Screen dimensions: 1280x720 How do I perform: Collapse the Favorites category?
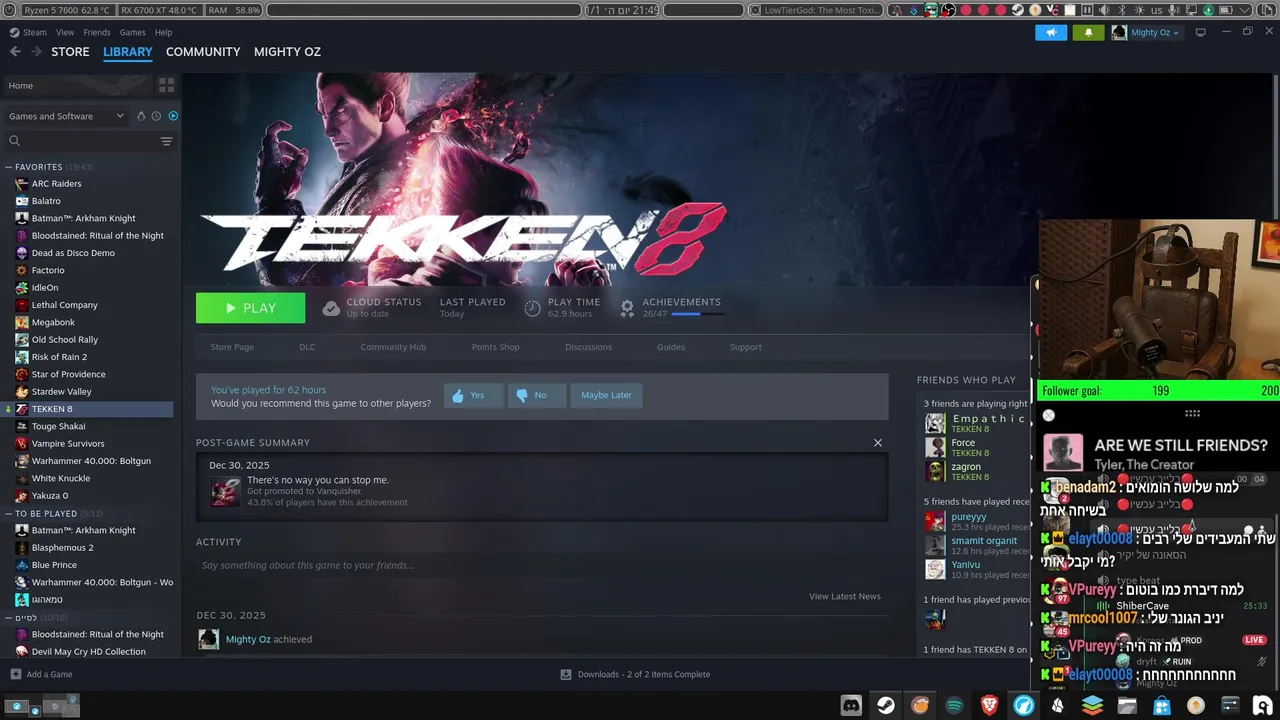point(9,167)
